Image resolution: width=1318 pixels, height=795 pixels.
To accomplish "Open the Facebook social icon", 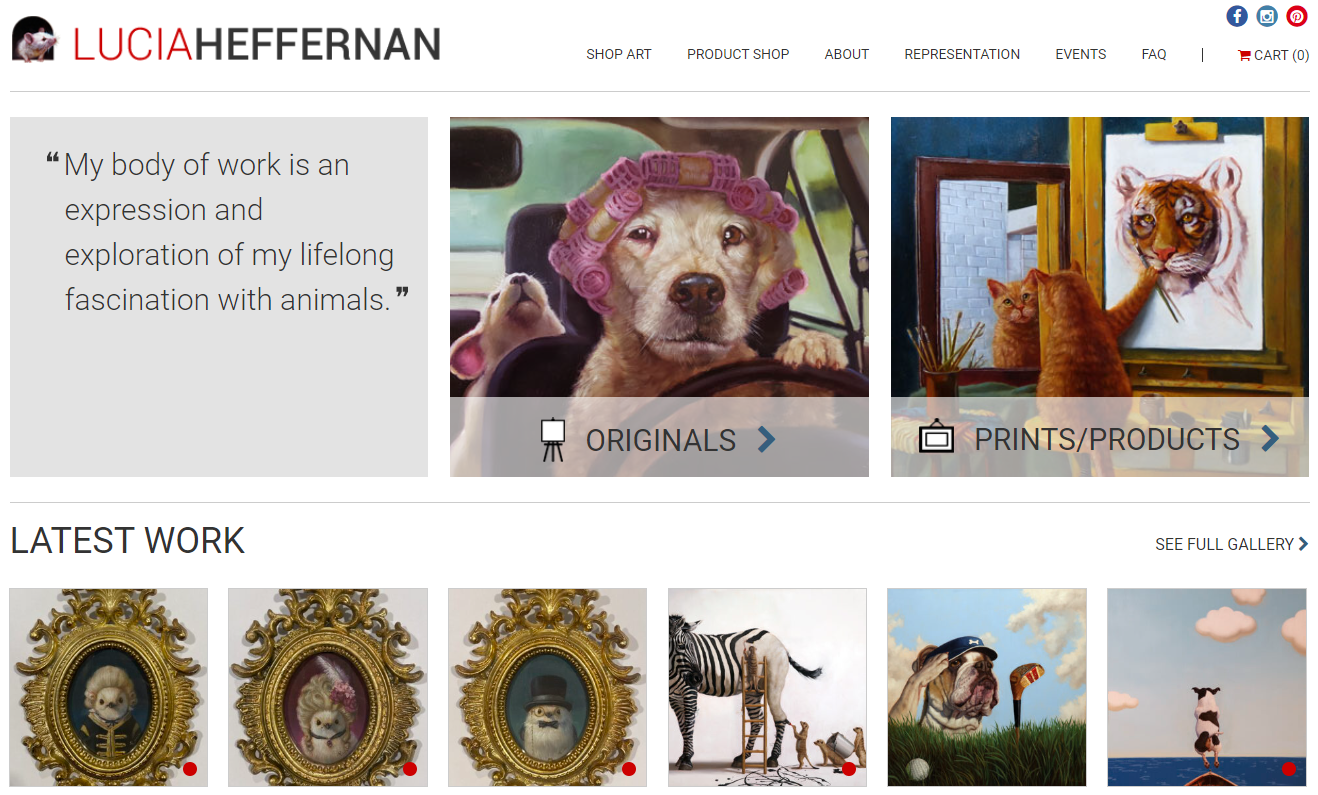I will 1237,16.
